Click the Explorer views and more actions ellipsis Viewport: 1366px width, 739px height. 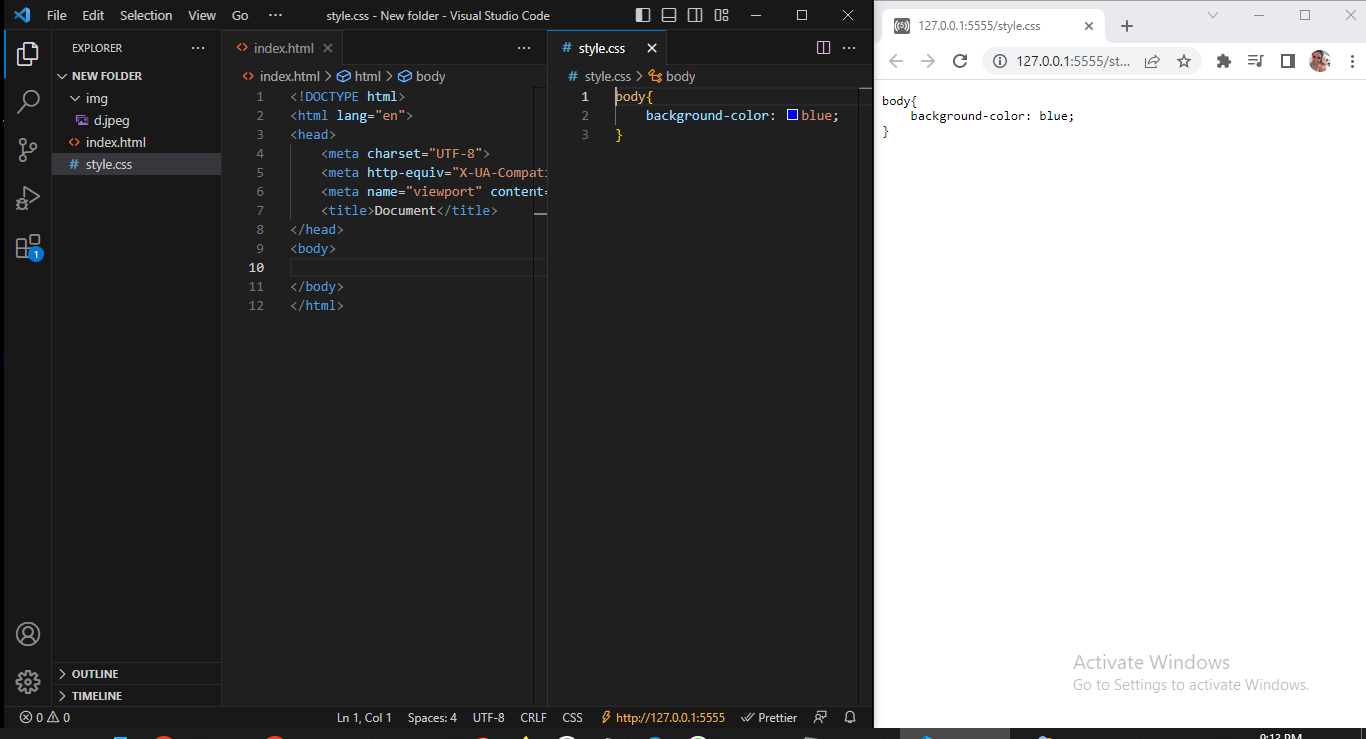pyautogui.click(x=198, y=48)
